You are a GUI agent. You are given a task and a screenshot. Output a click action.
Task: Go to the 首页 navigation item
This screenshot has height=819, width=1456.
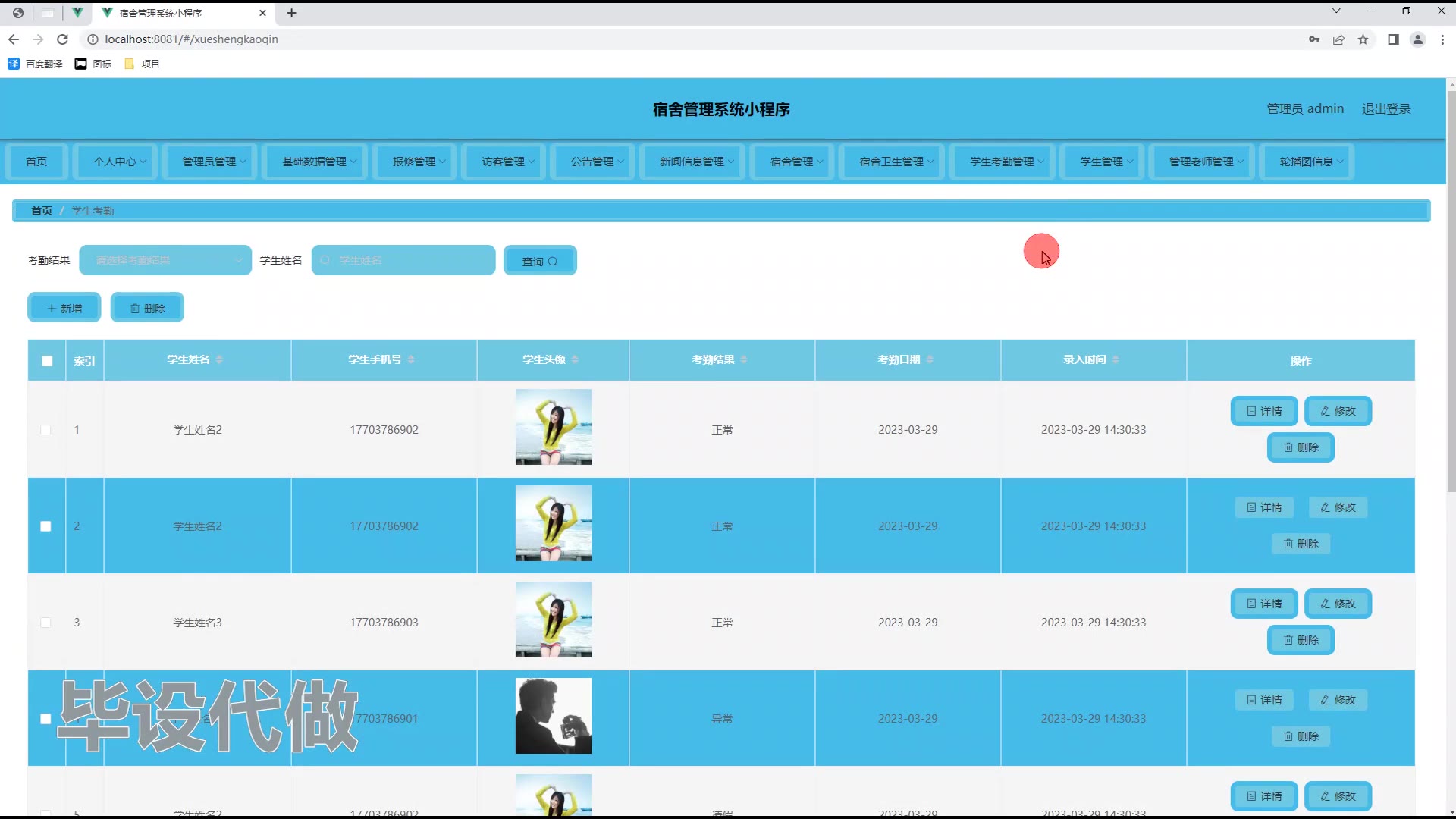point(36,162)
